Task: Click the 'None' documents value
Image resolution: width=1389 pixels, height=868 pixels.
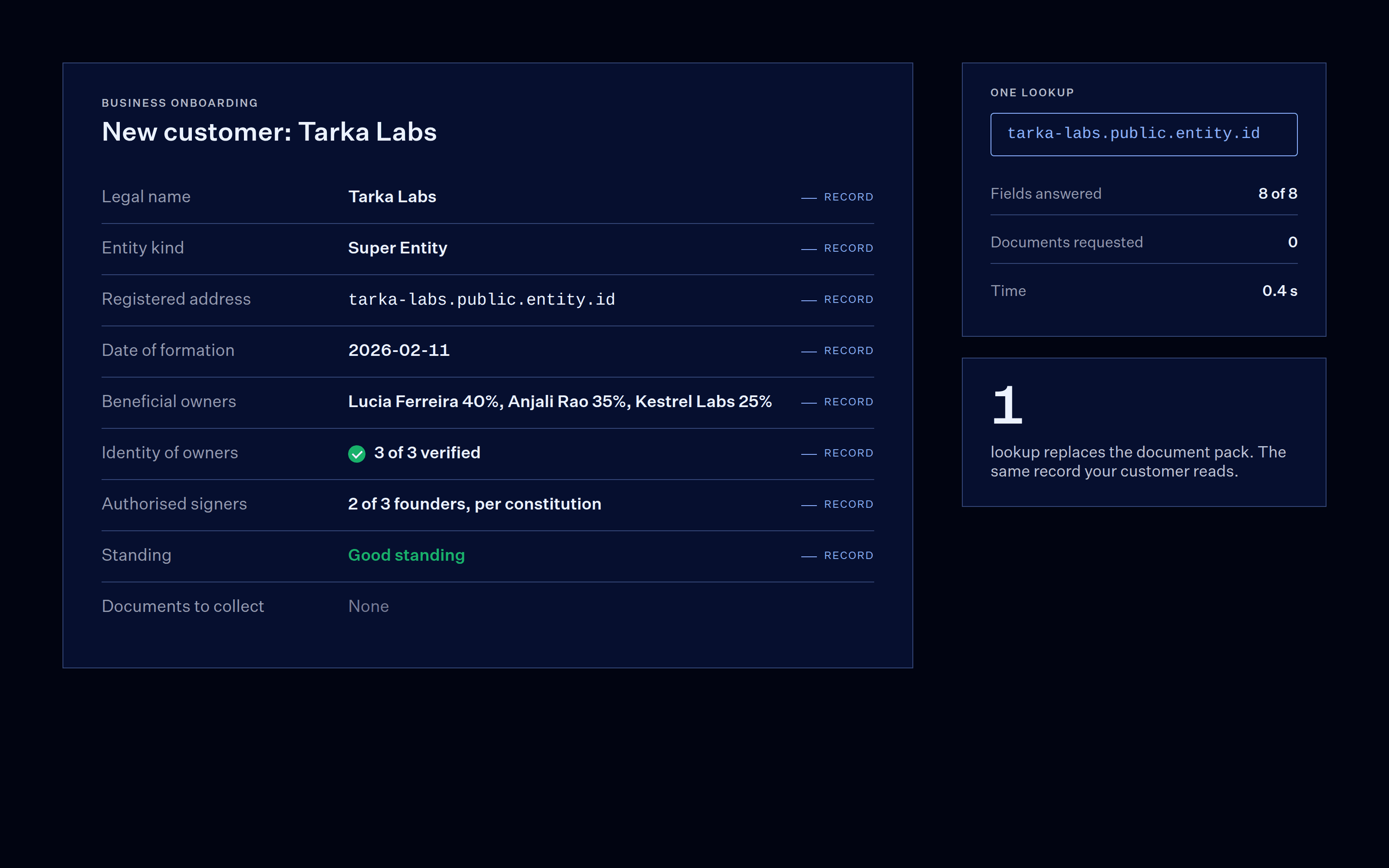Action: [x=369, y=606]
